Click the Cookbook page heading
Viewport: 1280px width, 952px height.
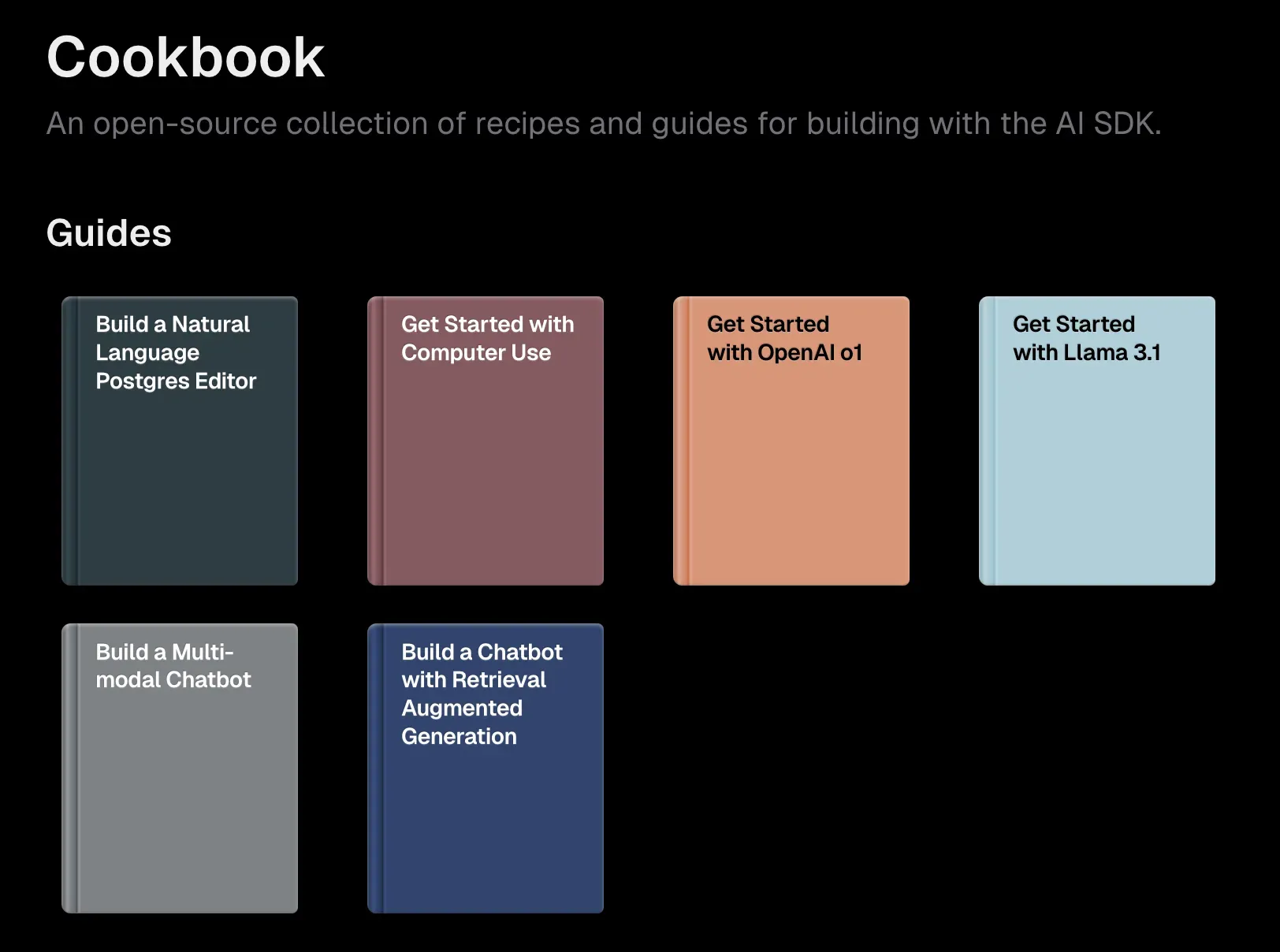tap(185, 58)
